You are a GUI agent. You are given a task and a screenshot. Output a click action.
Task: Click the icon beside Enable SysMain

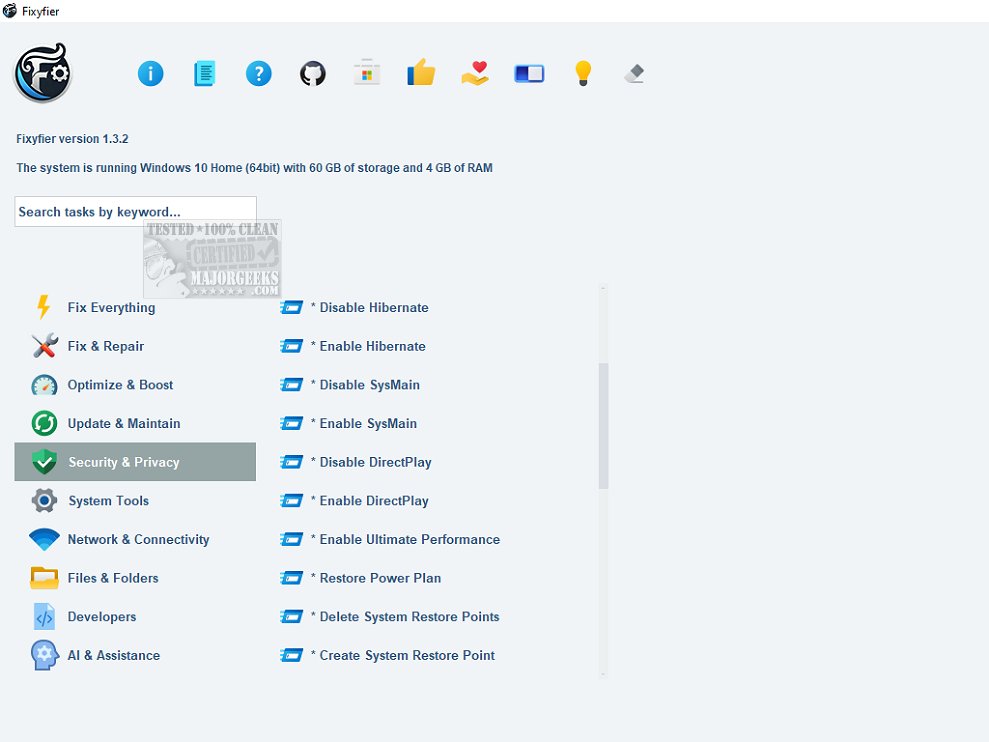[x=291, y=423]
